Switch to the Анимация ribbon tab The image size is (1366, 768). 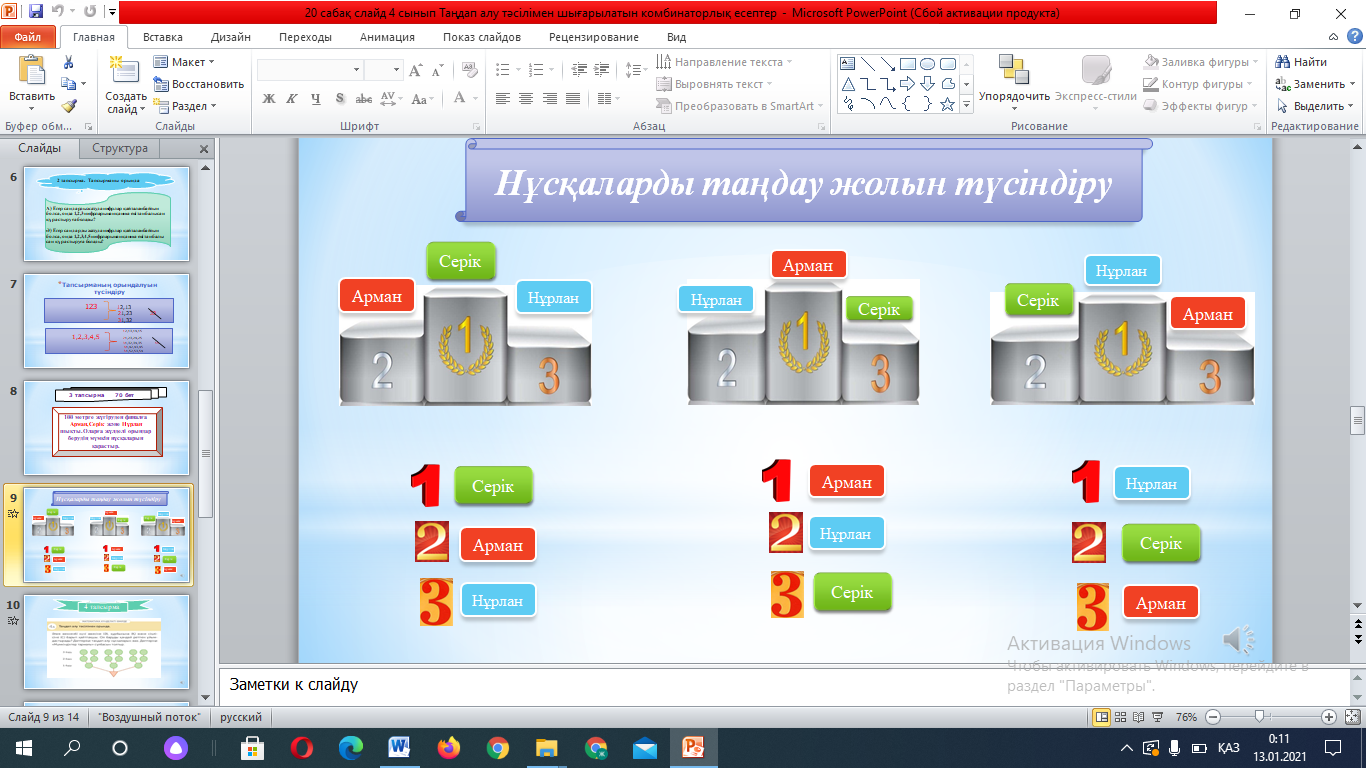point(387,37)
